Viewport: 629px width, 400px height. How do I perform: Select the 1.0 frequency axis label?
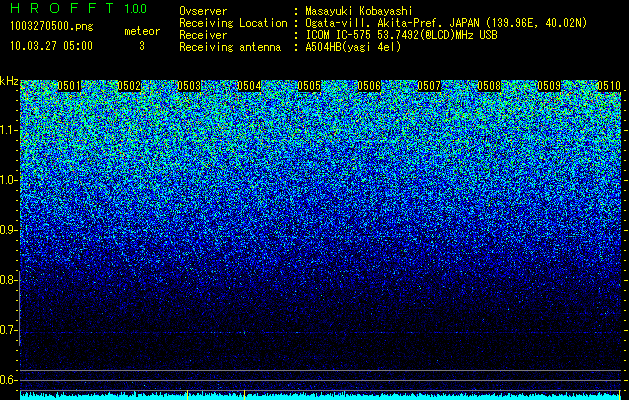coord(8,180)
